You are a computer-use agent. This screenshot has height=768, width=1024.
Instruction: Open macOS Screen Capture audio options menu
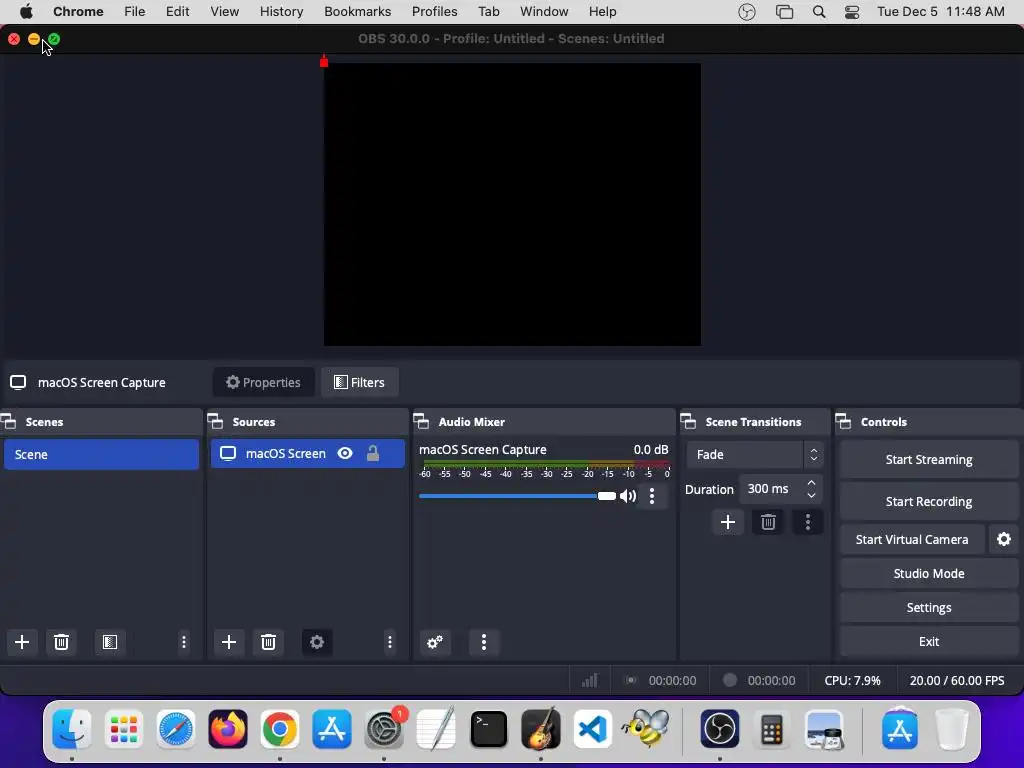652,496
